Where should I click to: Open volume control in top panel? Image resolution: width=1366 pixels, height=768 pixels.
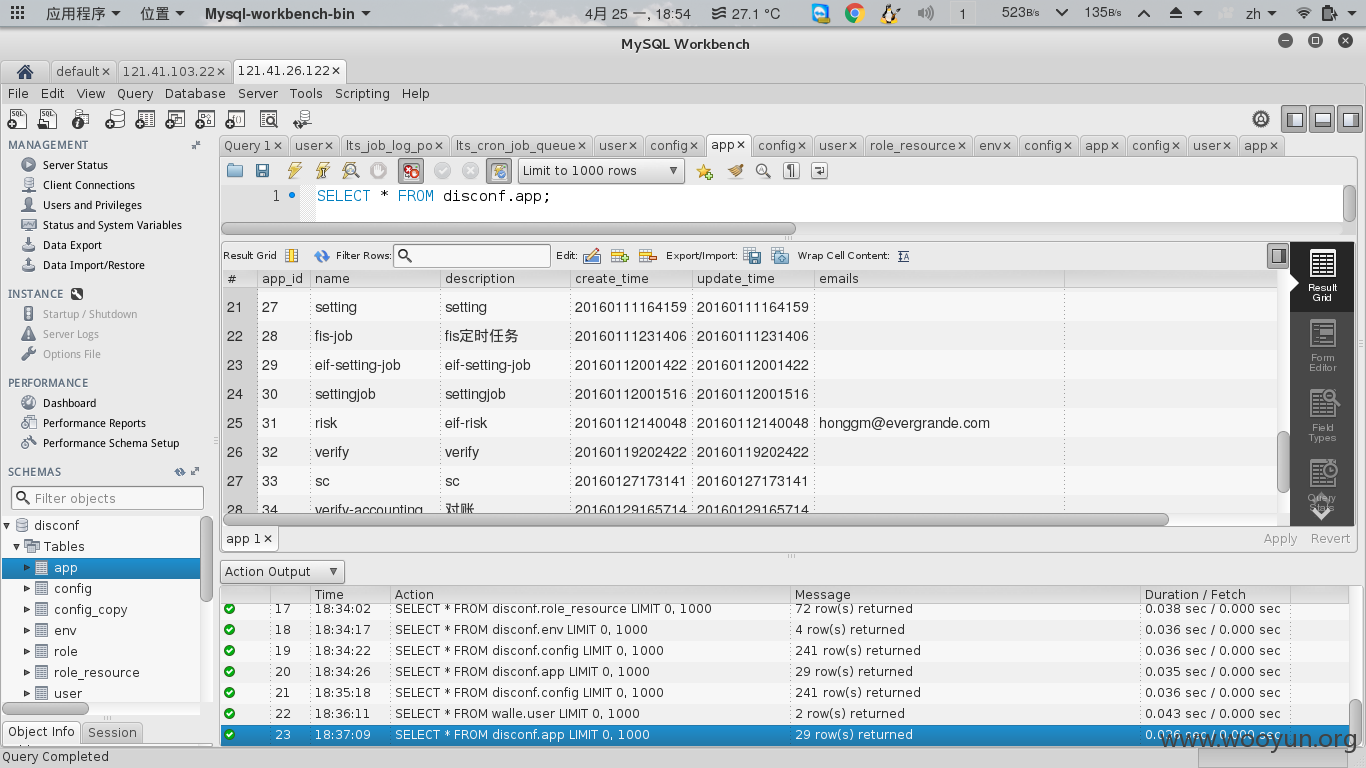tap(925, 13)
